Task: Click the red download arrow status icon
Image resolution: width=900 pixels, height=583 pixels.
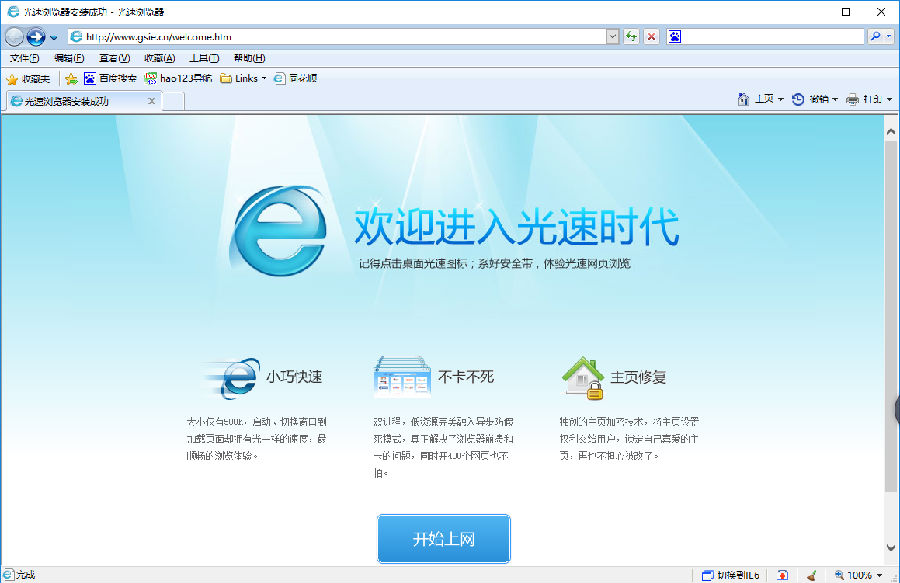Action: pos(783,575)
